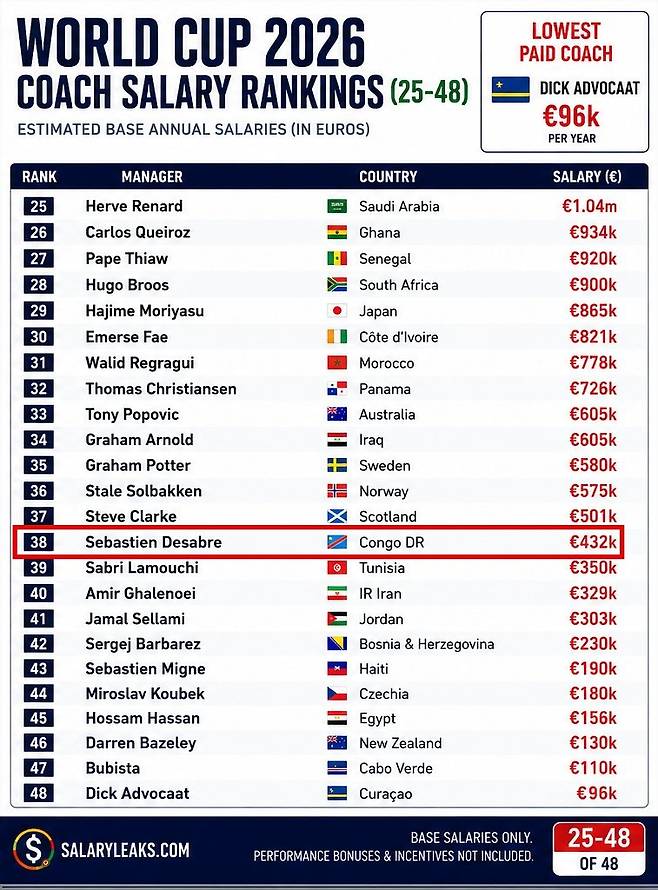Click the Scotland flag icon
The width and height of the screenshot is (658, 890).
pyautogui.click(x=337, y=516)
